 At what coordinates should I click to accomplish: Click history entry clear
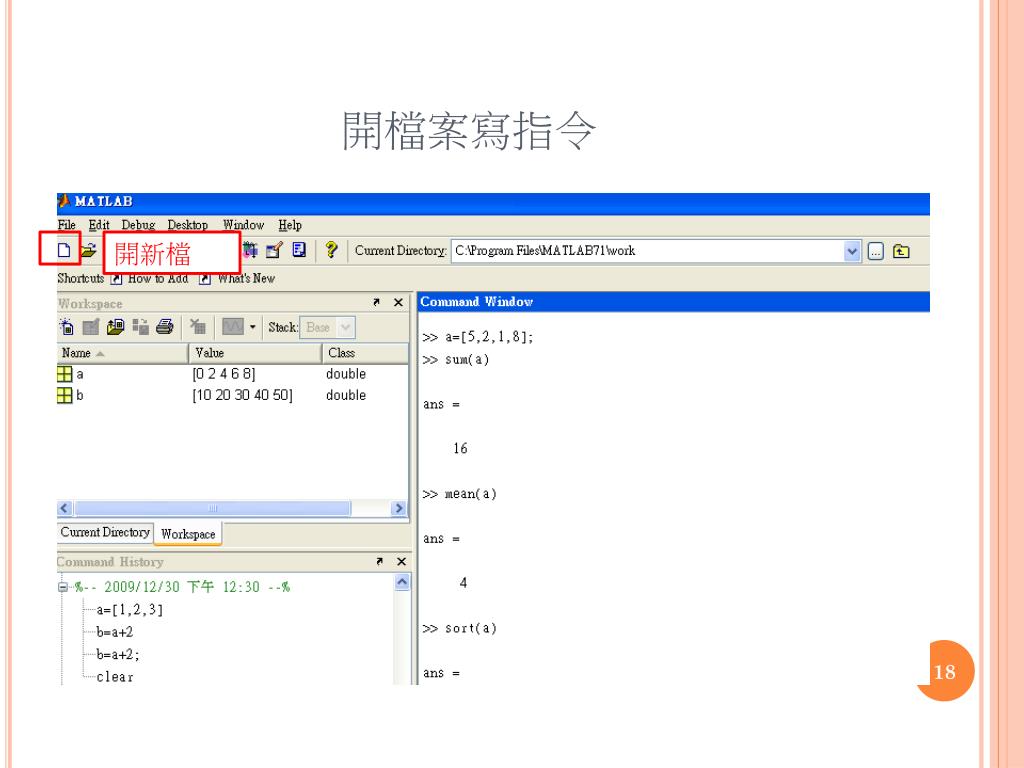pos(115,677)
